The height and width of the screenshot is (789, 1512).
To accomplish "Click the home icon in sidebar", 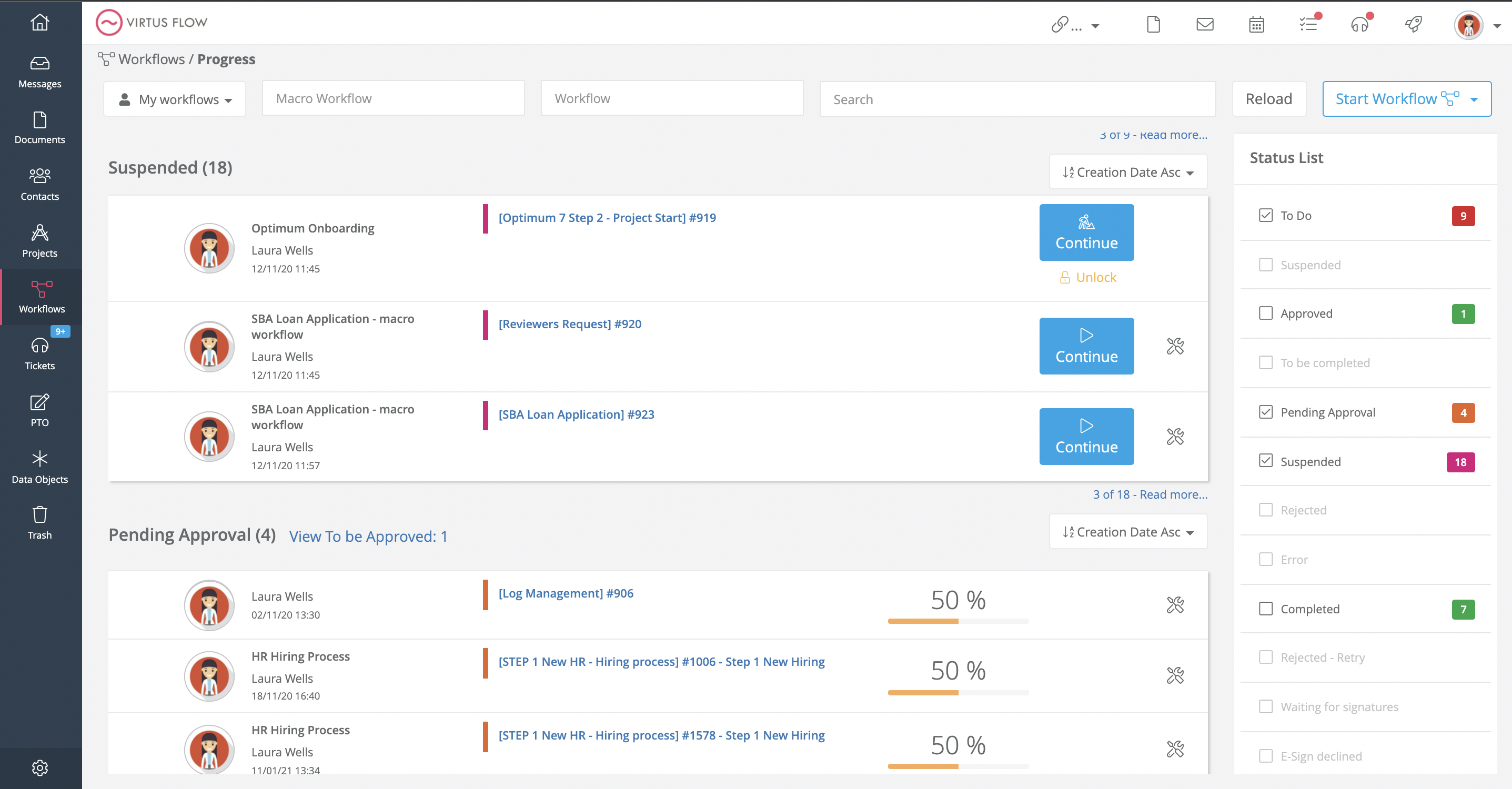I will click(39, 22).
